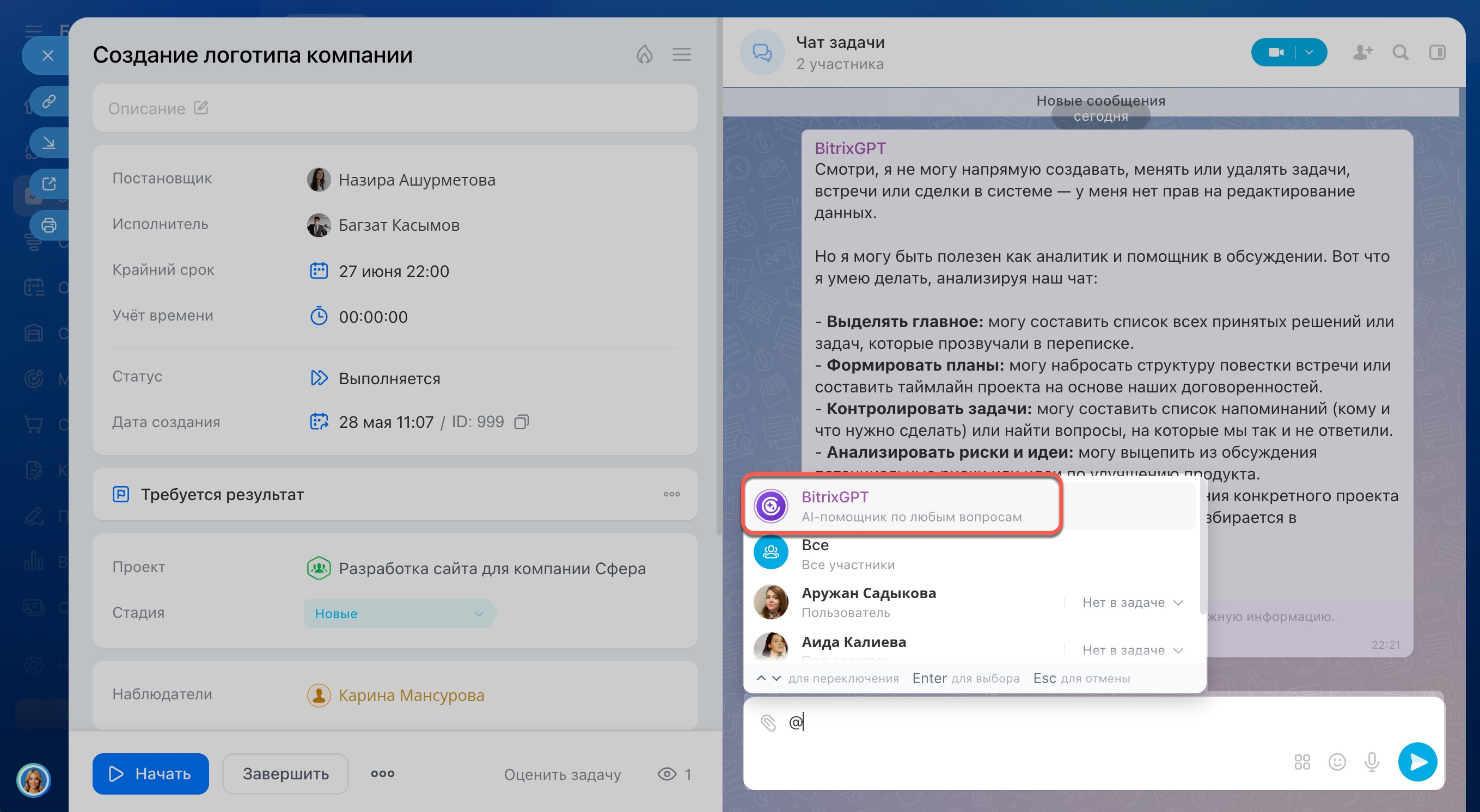
Task: Click the Начать button
Action: (x=150, y=773)
